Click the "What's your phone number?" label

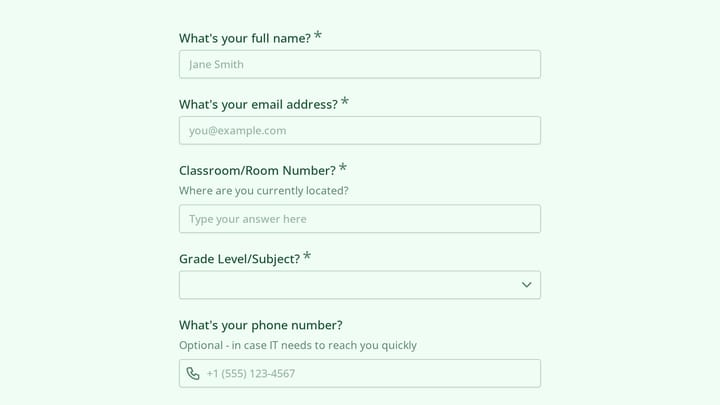261,325
